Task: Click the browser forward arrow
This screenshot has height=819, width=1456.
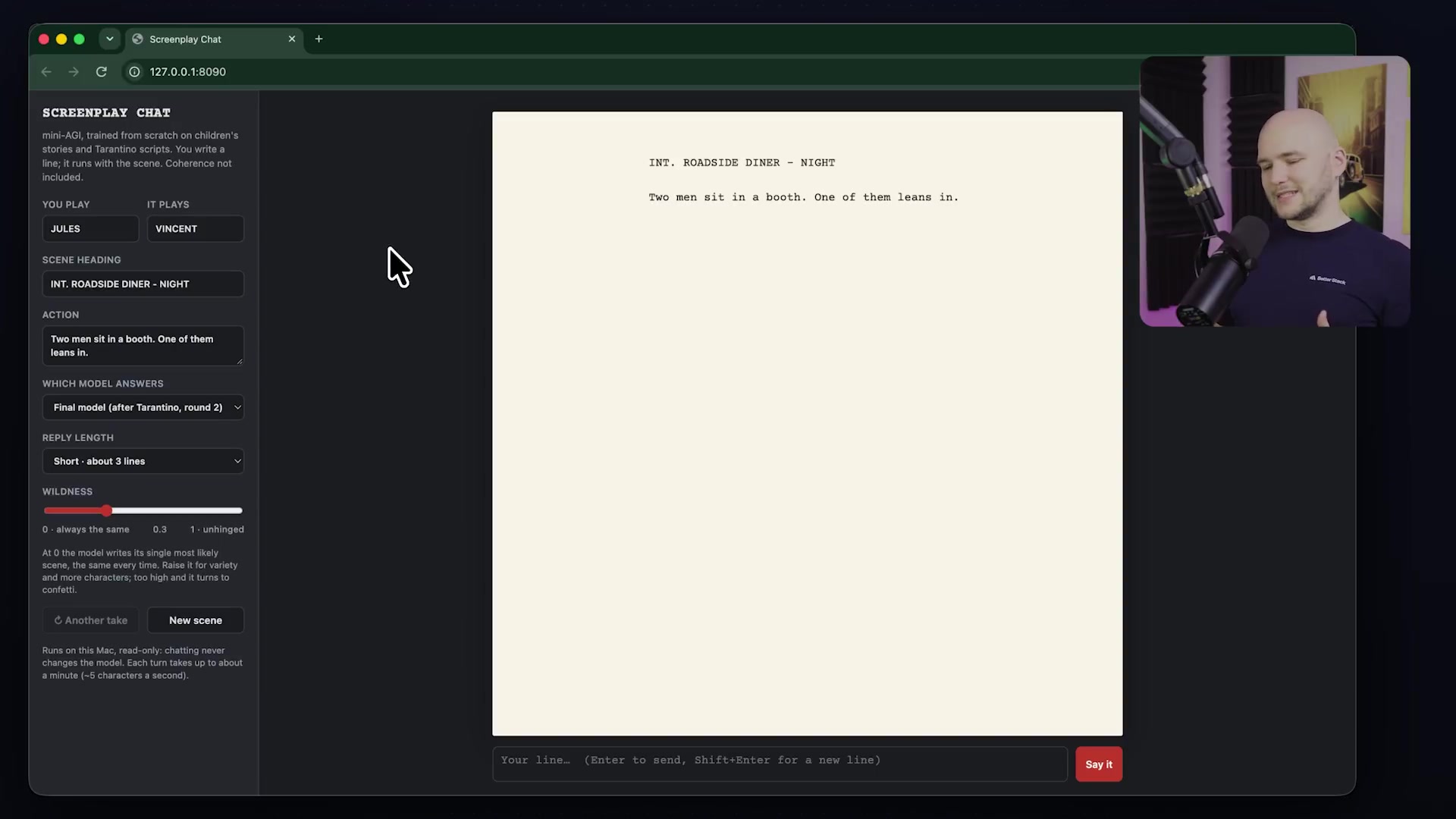Action: click(74, 71)
